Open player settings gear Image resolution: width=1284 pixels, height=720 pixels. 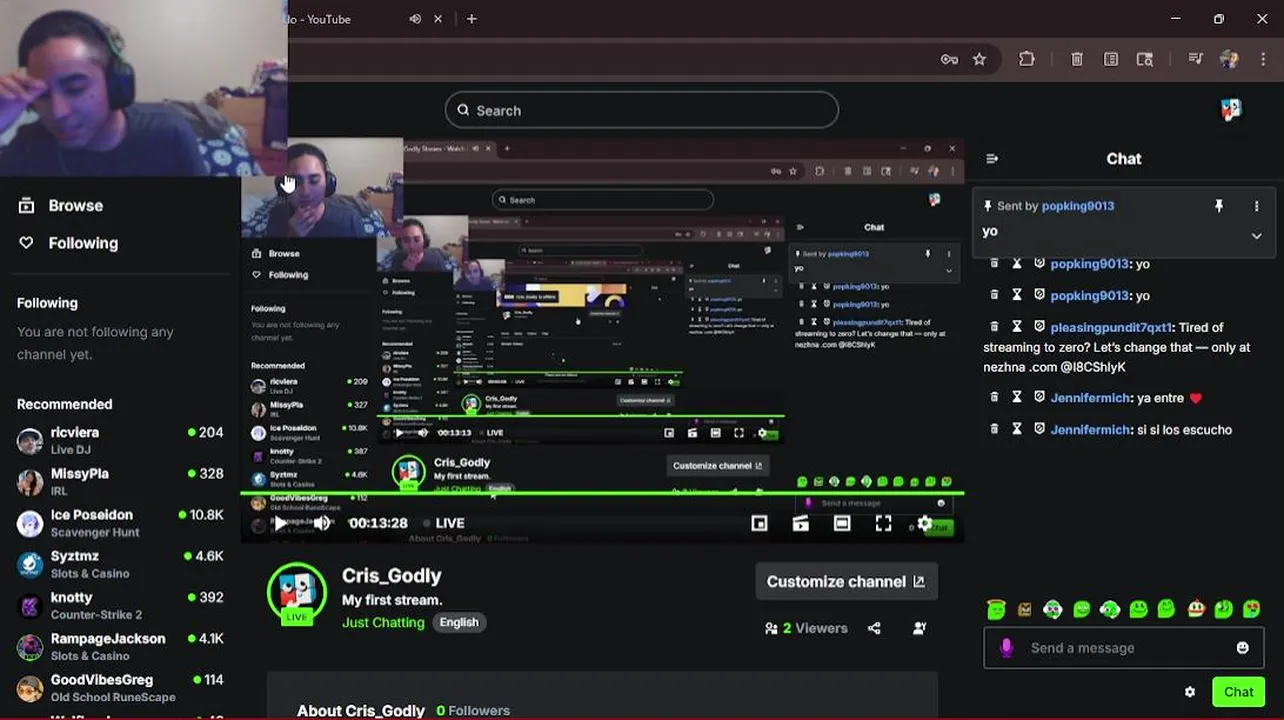(925, 523)
